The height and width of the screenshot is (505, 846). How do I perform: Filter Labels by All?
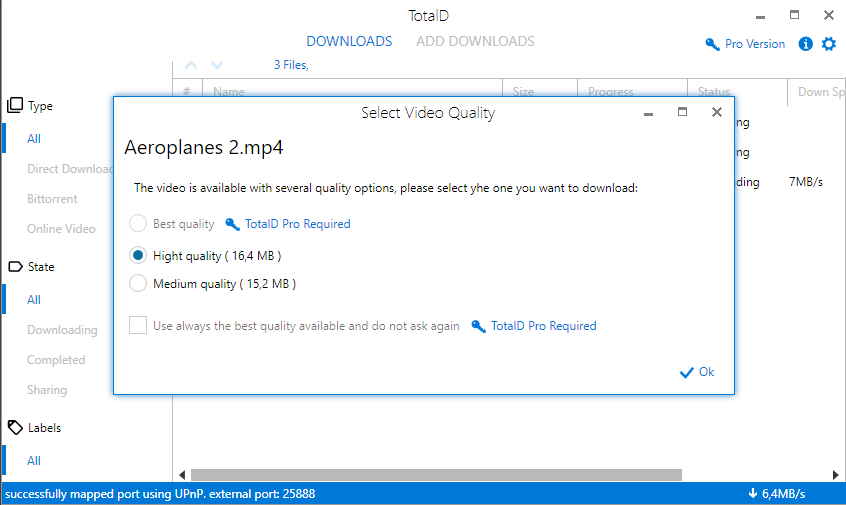[x=34, y=461]
